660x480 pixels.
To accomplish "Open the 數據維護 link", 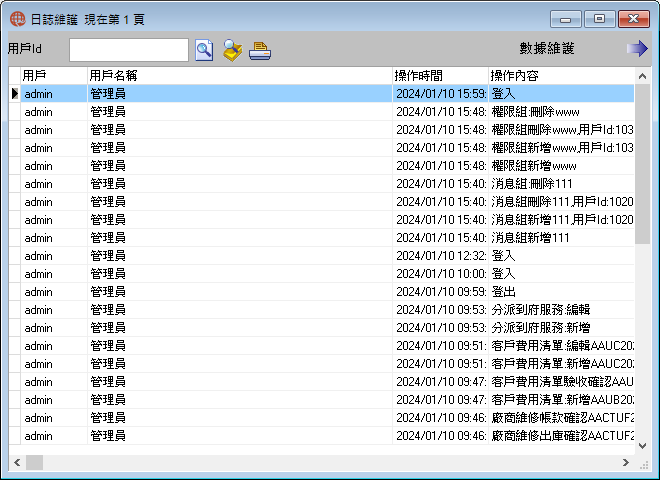I will 546,48.
